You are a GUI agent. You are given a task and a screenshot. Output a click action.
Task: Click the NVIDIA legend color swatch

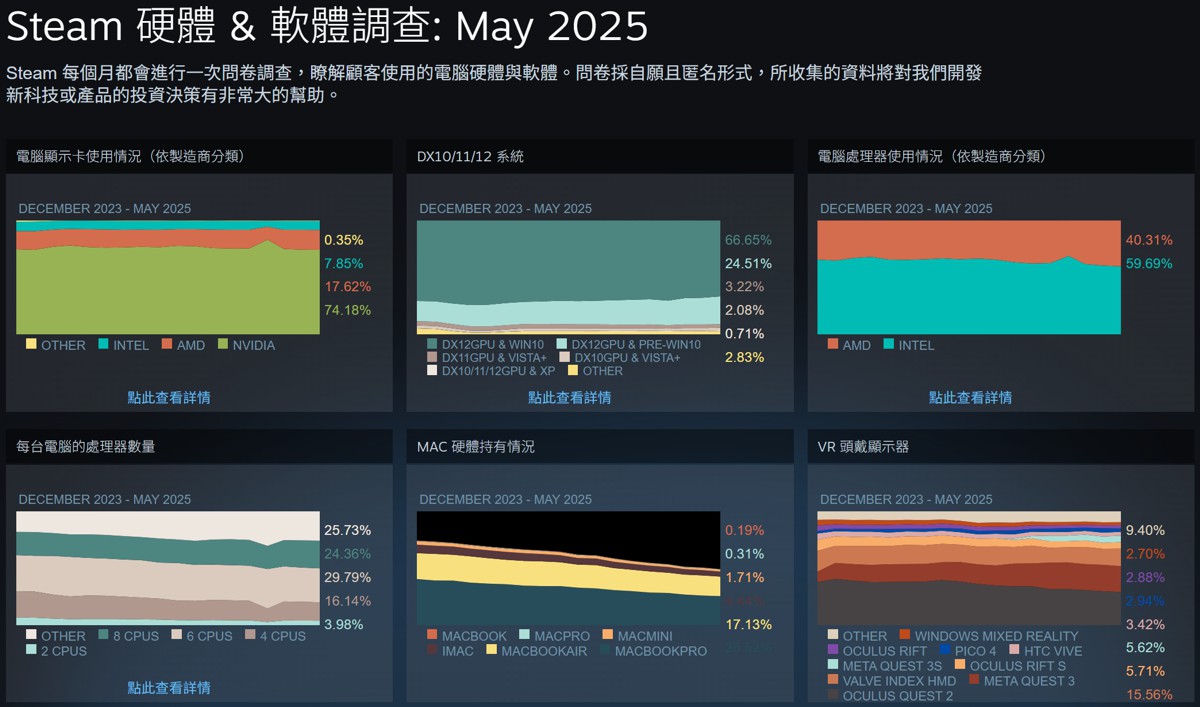pyautogui.click(x=223, y=345)
